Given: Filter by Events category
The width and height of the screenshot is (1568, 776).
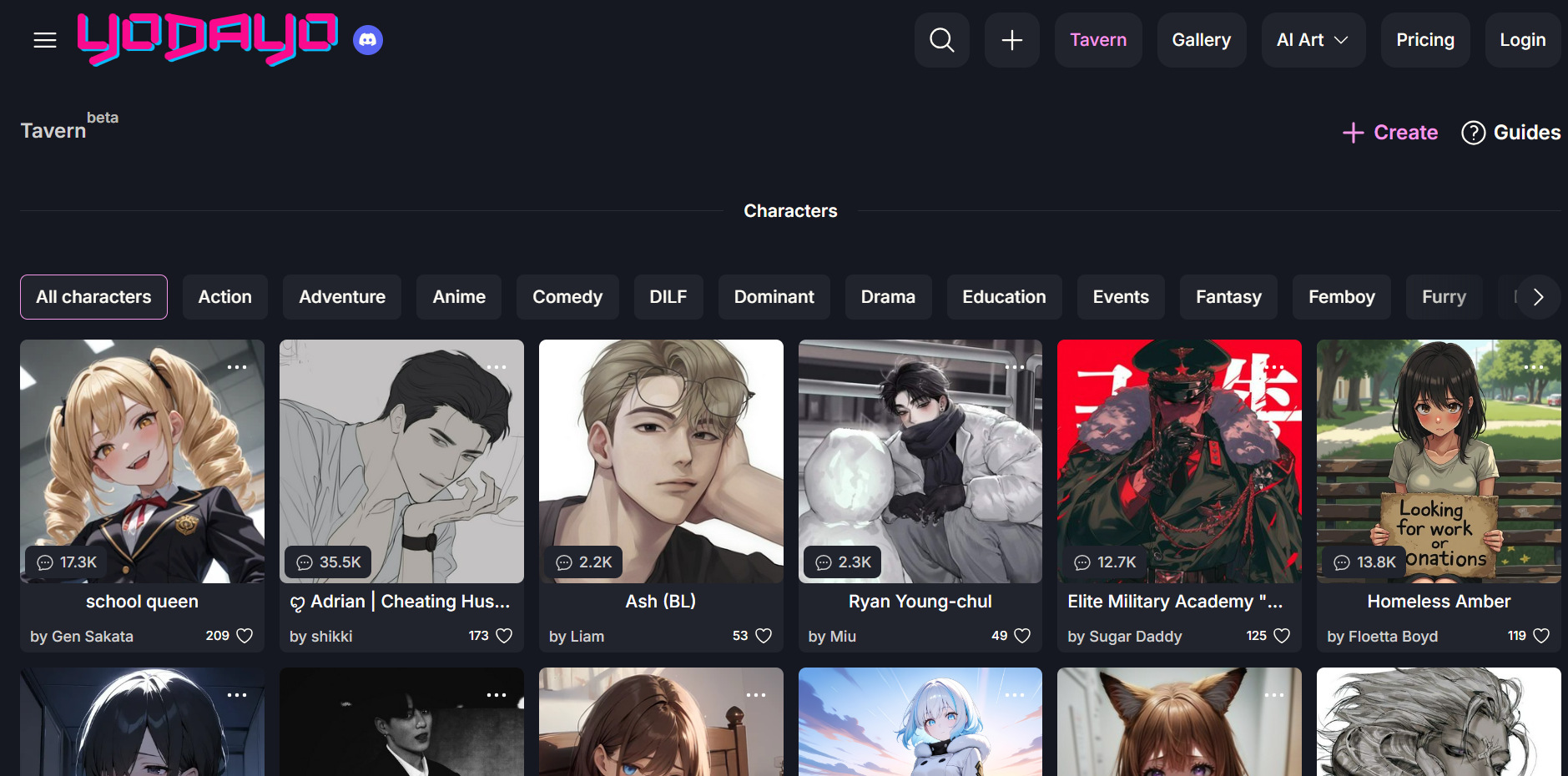Looking at the screenshot, I should [1121, 297].
